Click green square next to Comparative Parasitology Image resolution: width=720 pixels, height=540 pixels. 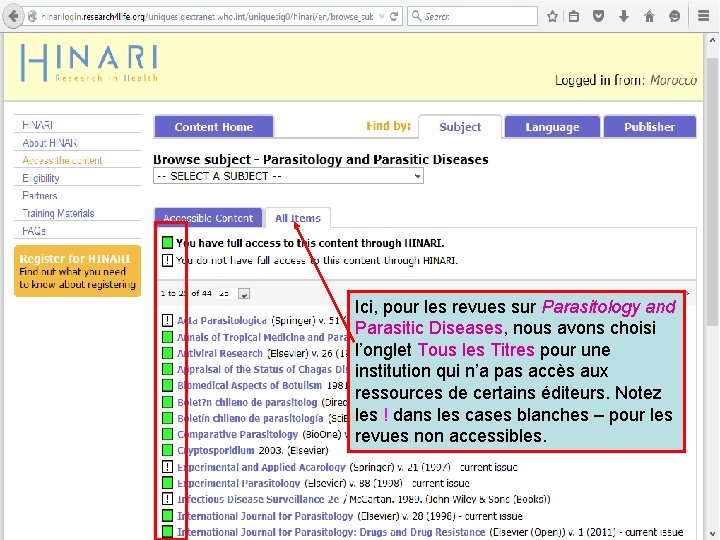168,434
